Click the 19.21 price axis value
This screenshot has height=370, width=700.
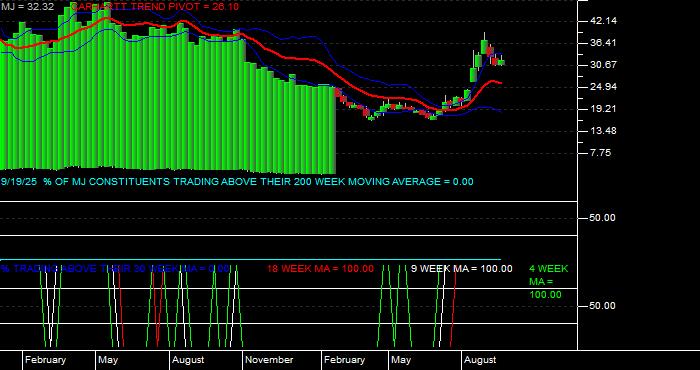[603, 108]
